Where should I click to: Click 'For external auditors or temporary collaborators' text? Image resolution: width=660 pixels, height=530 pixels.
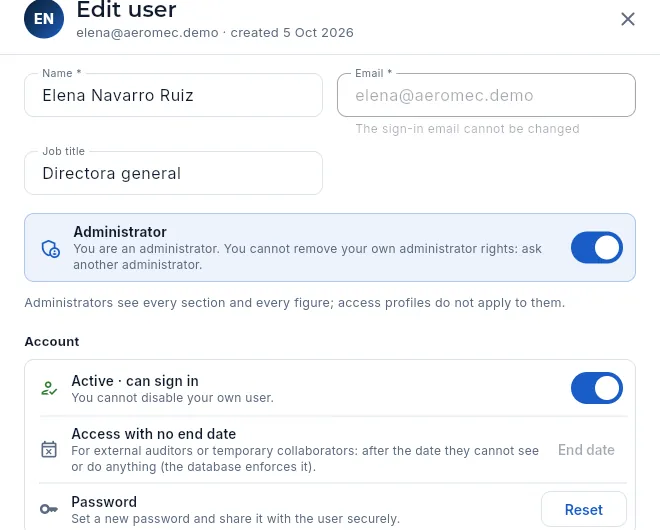coord(305,459)
